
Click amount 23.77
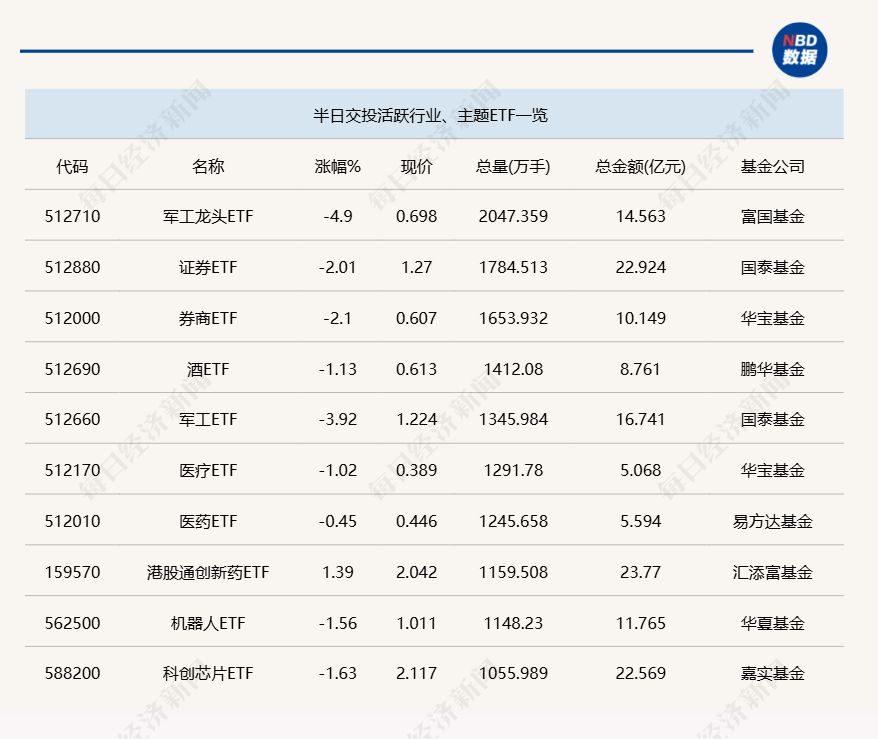(641, 572)
